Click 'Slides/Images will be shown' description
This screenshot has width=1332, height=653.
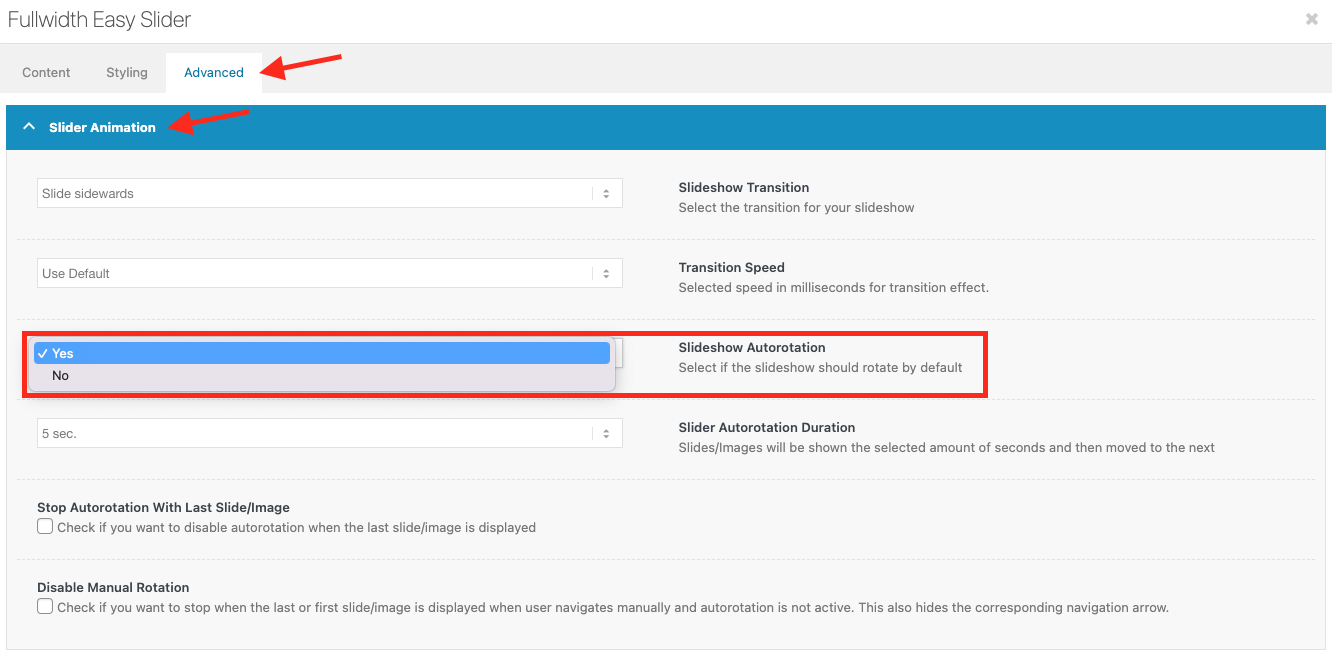[x=947, y=447]
